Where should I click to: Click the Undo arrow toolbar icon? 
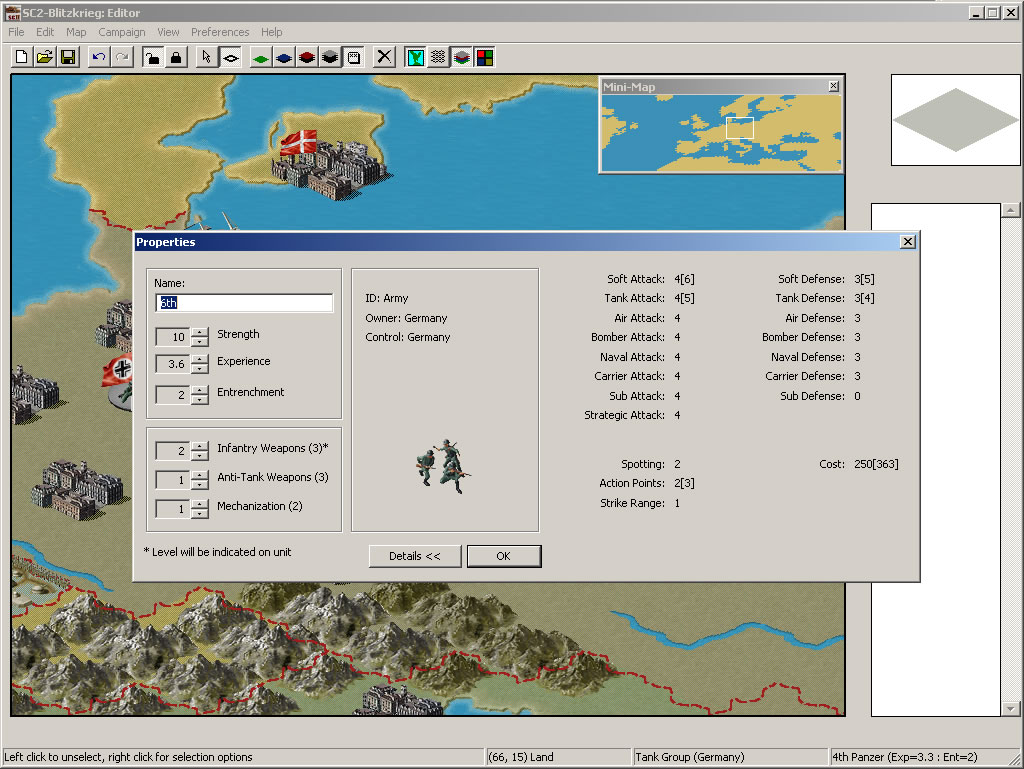pyautogui.click(x=98, y=57)
